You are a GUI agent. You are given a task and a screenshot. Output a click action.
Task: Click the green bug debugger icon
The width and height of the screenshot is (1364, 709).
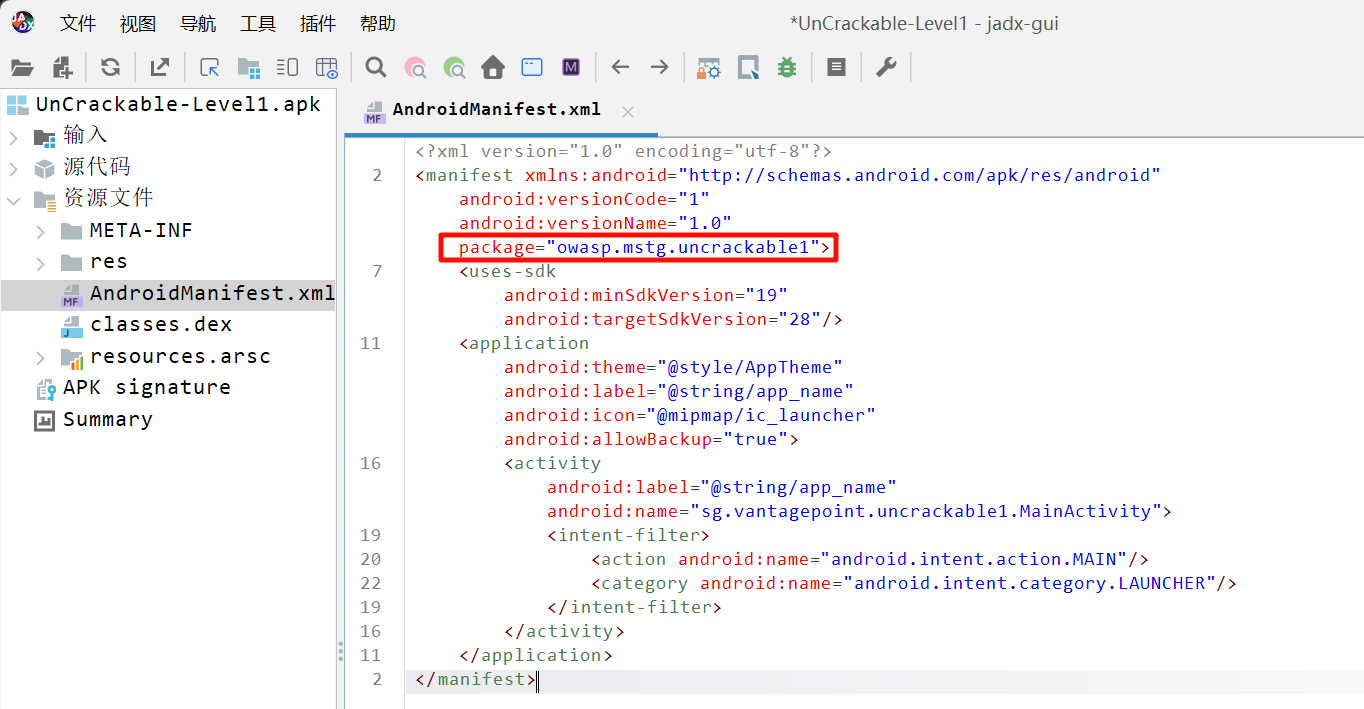[787, 68]
